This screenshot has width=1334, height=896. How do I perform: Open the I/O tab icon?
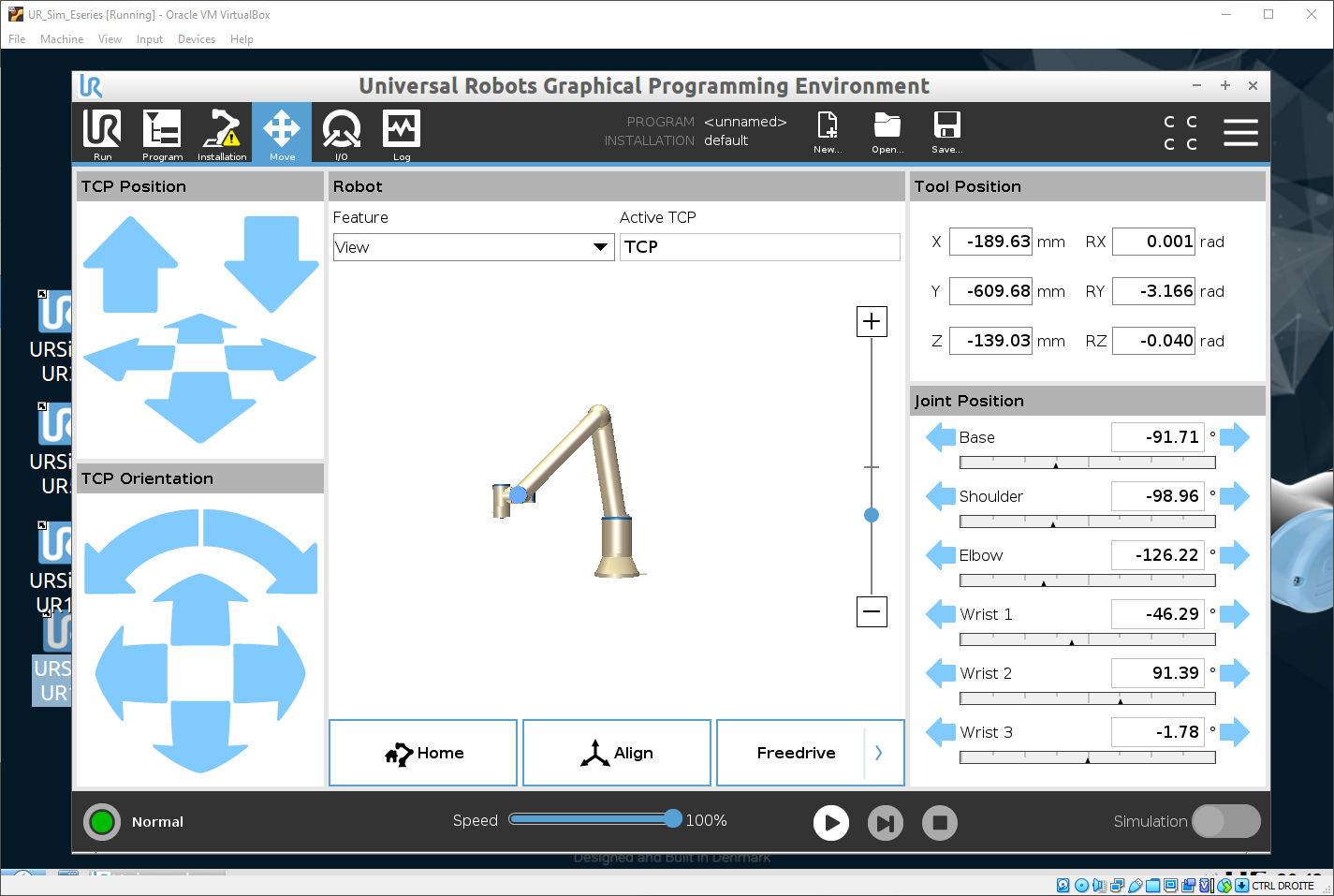(342, 133)
